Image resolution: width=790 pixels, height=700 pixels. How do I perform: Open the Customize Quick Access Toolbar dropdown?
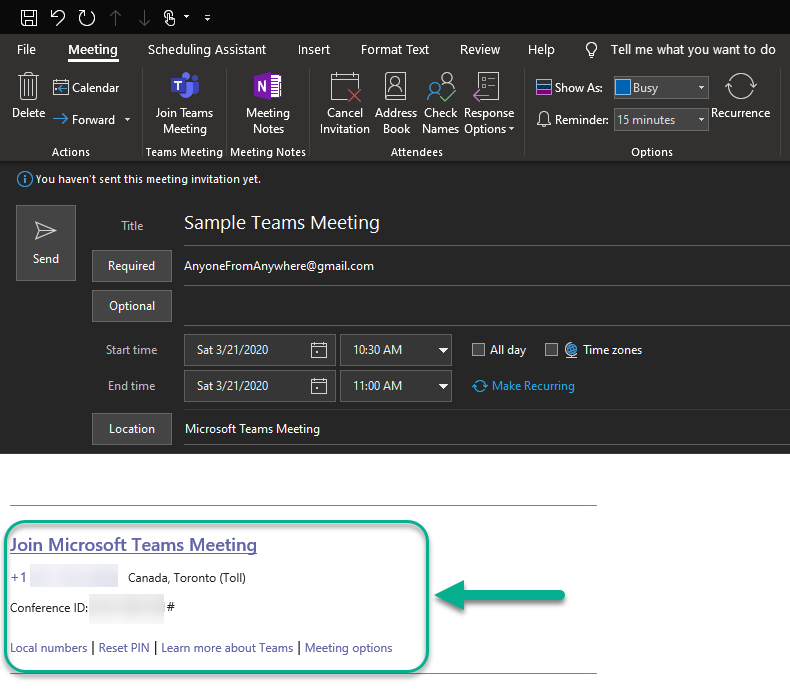[207, 18]
